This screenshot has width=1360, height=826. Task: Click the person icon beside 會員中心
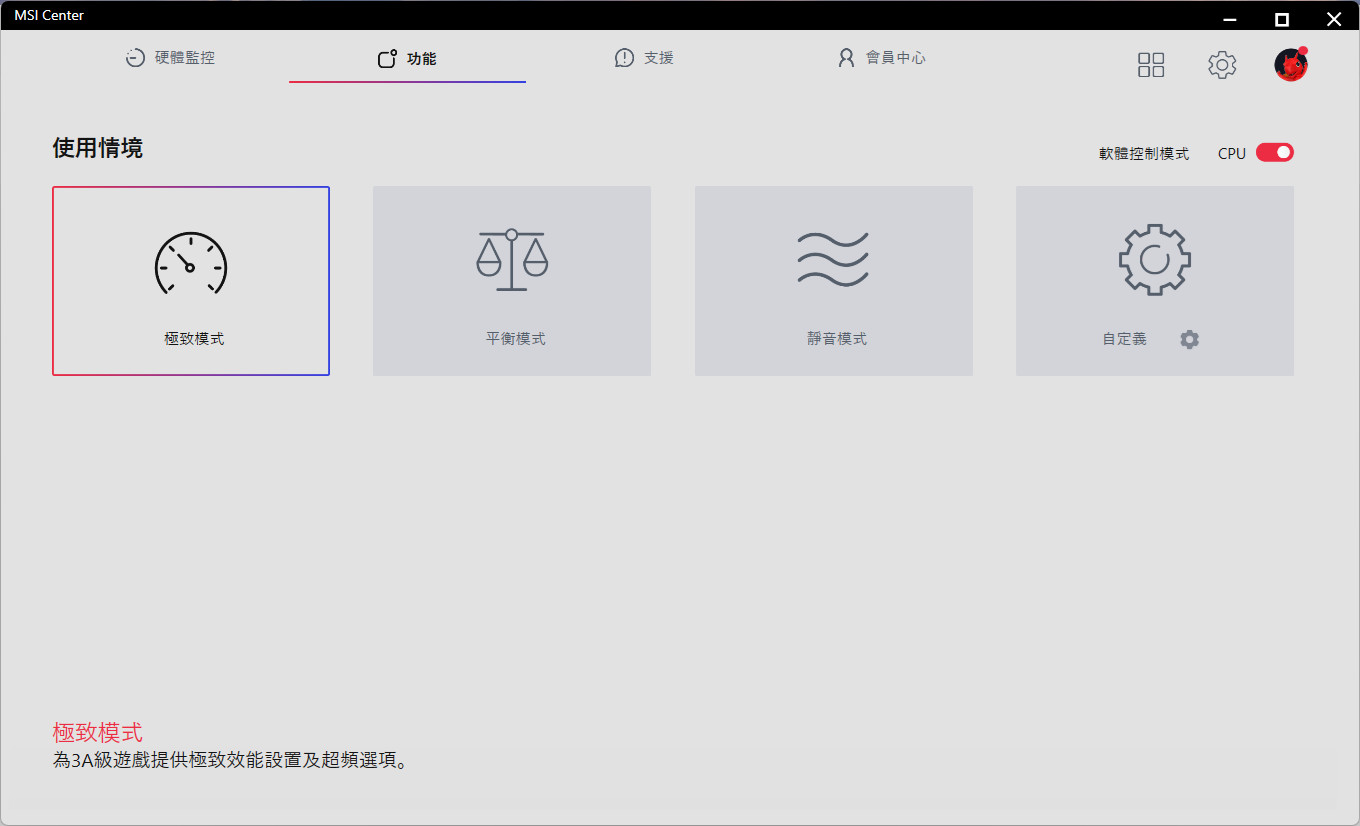tap(846, 58)
